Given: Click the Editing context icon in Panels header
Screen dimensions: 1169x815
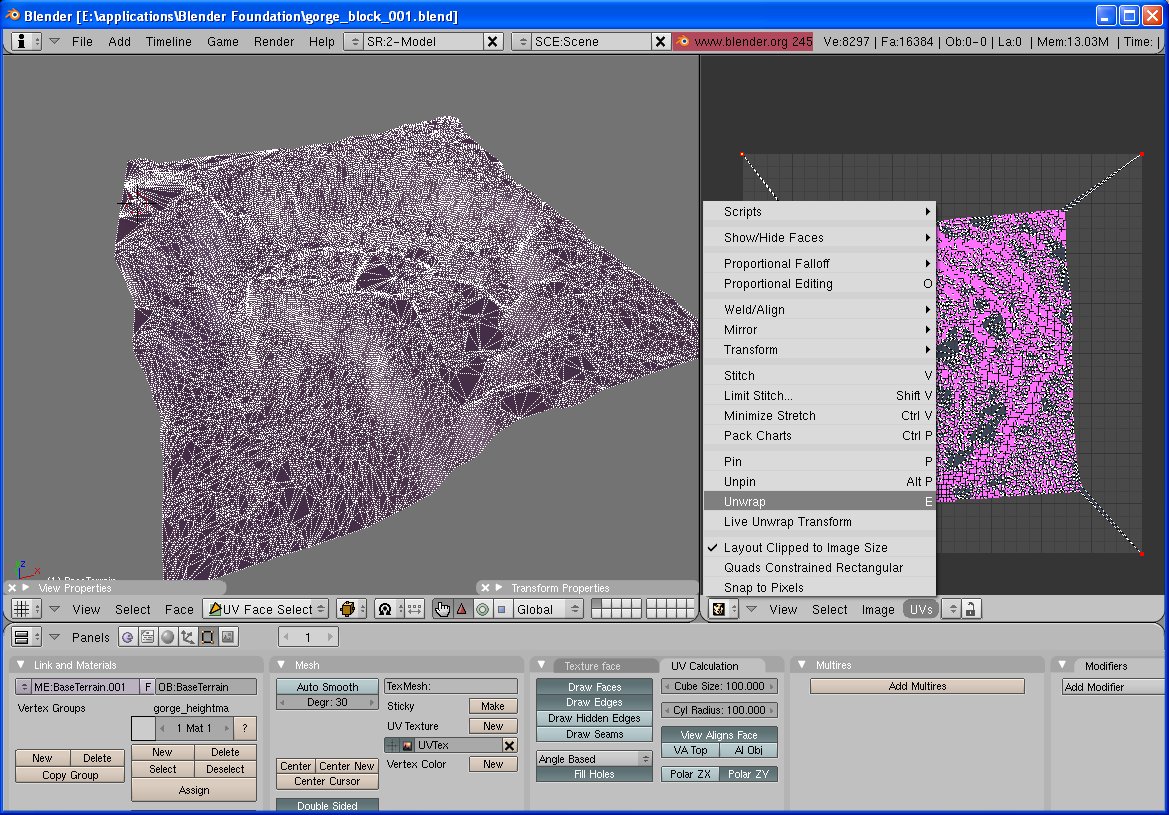Looking at the screenshot, I should (x=208, y=637).
